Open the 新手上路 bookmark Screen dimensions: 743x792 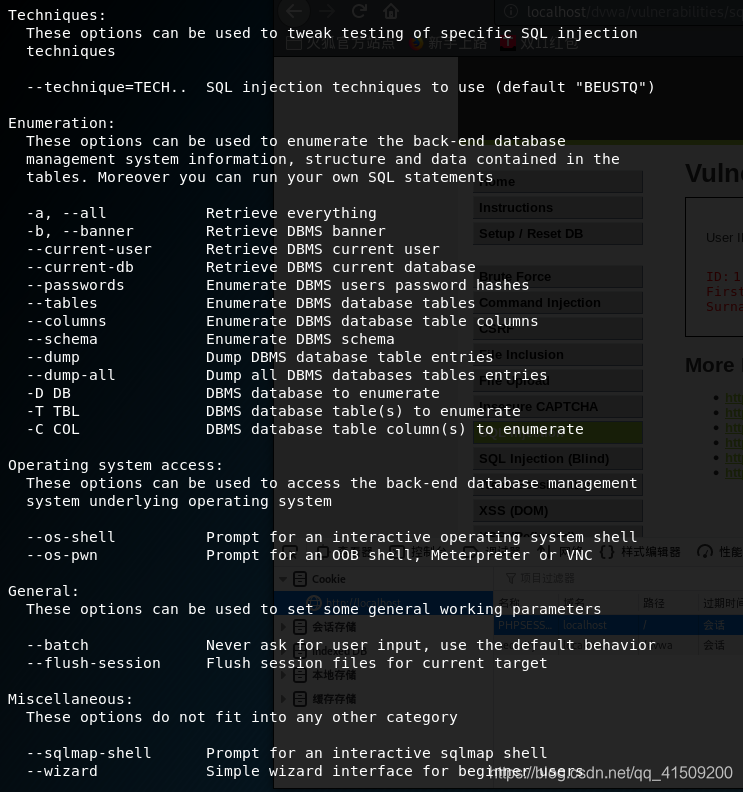pos(449,43)
